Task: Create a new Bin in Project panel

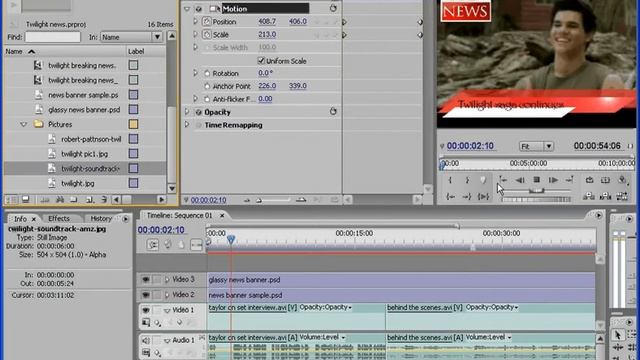Action: (74, 200)
